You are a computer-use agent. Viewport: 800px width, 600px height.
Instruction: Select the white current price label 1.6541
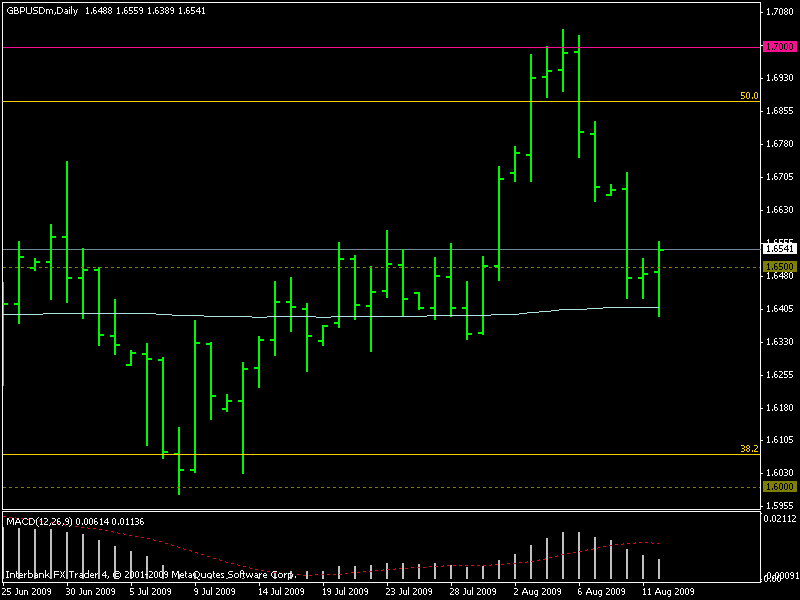click(779, 249)
